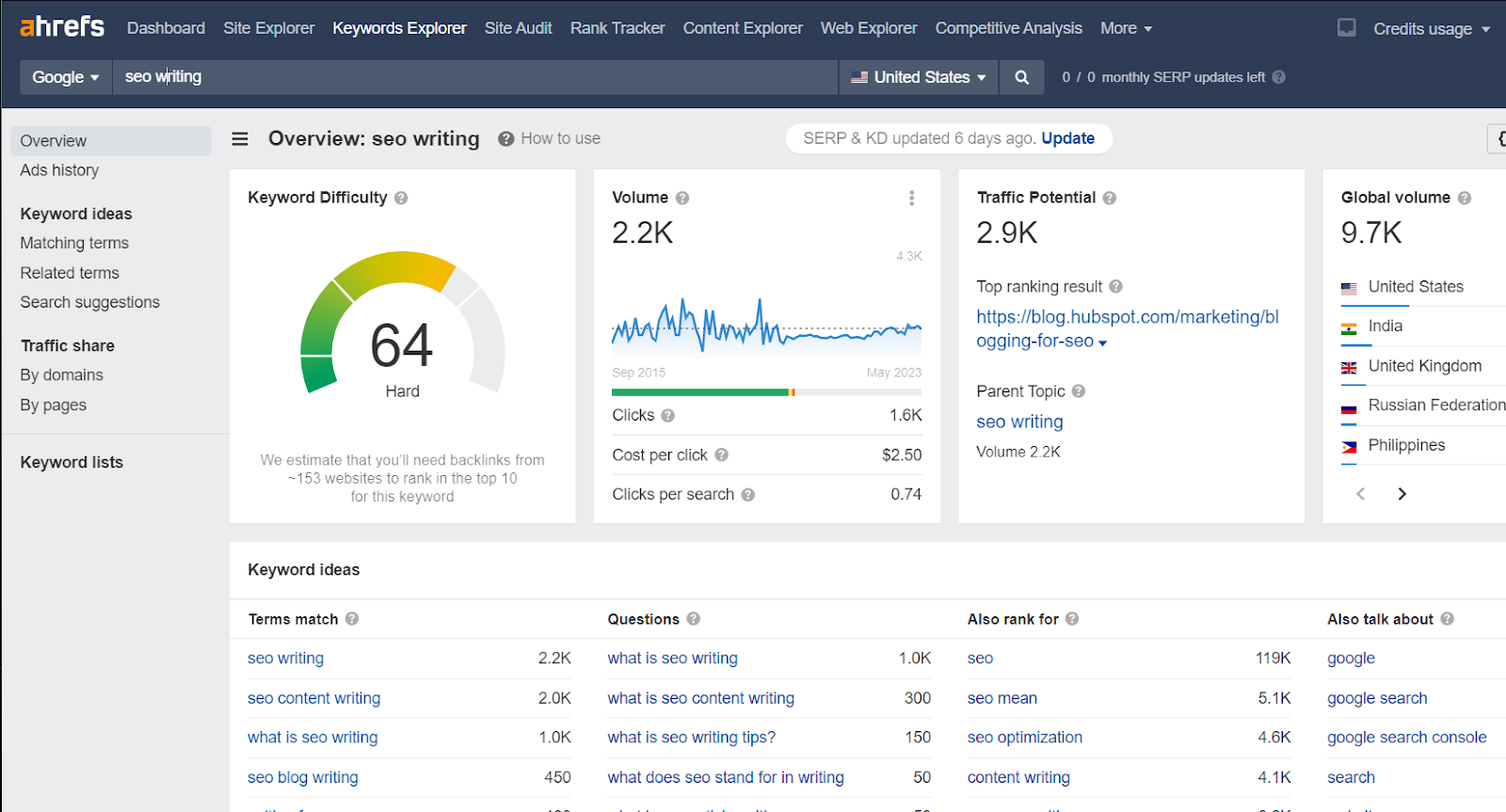
Task: Select Keywords Explorer tab
Action: tap(399, 28)
